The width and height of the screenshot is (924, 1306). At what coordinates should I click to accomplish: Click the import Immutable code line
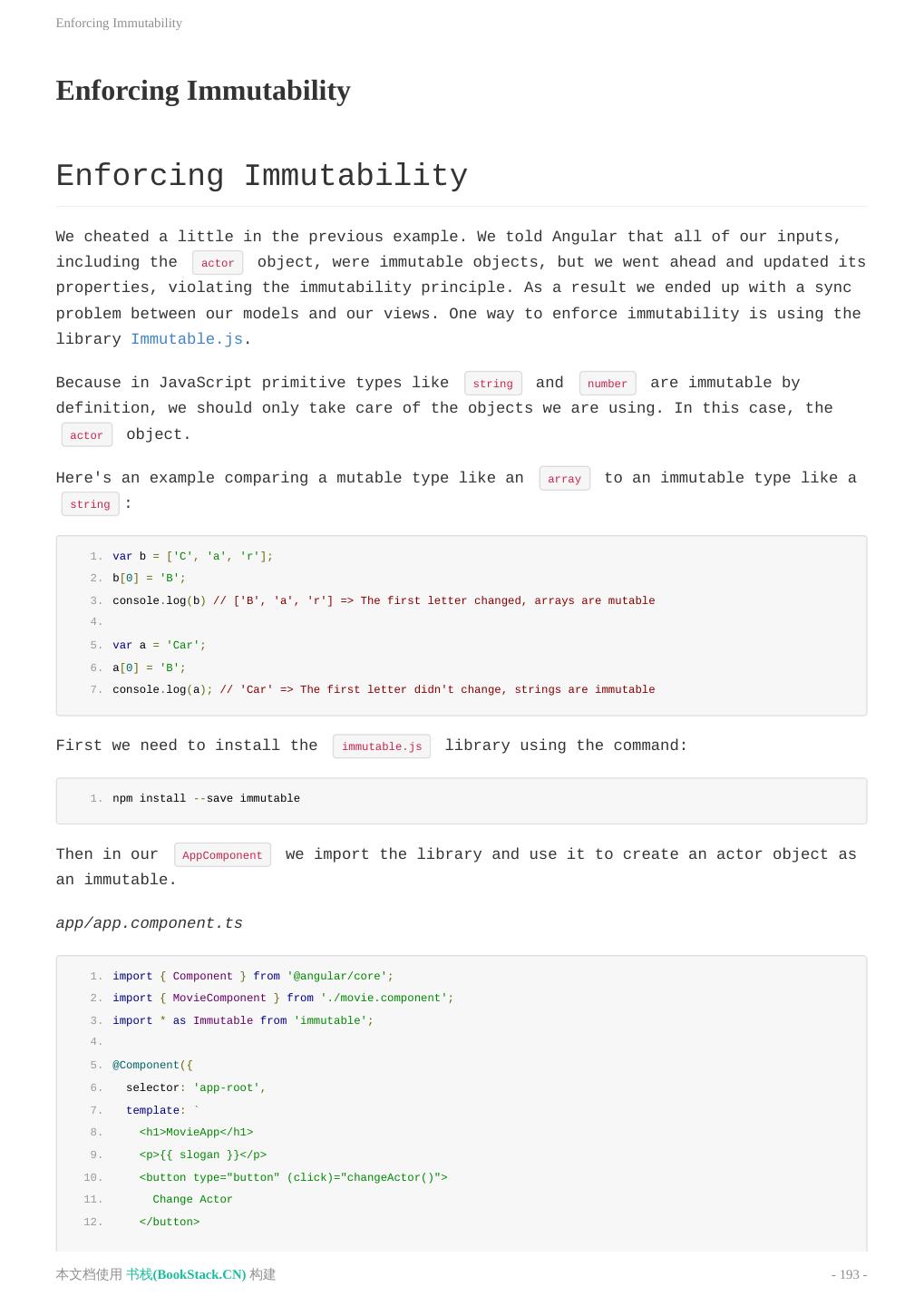point(242,1020)
